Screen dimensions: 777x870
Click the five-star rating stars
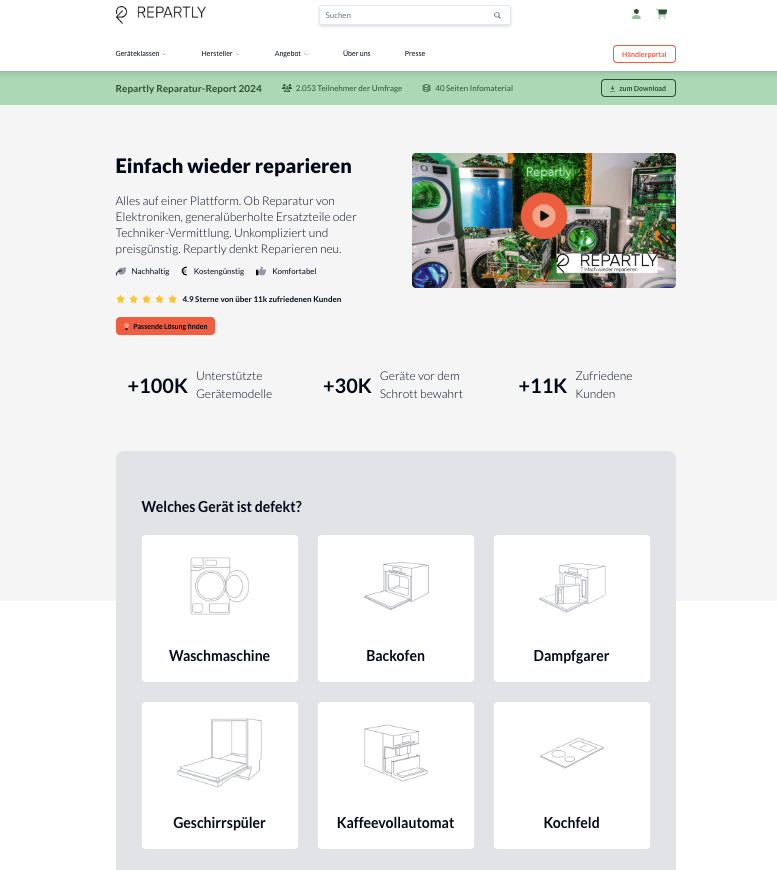[147, 299]
